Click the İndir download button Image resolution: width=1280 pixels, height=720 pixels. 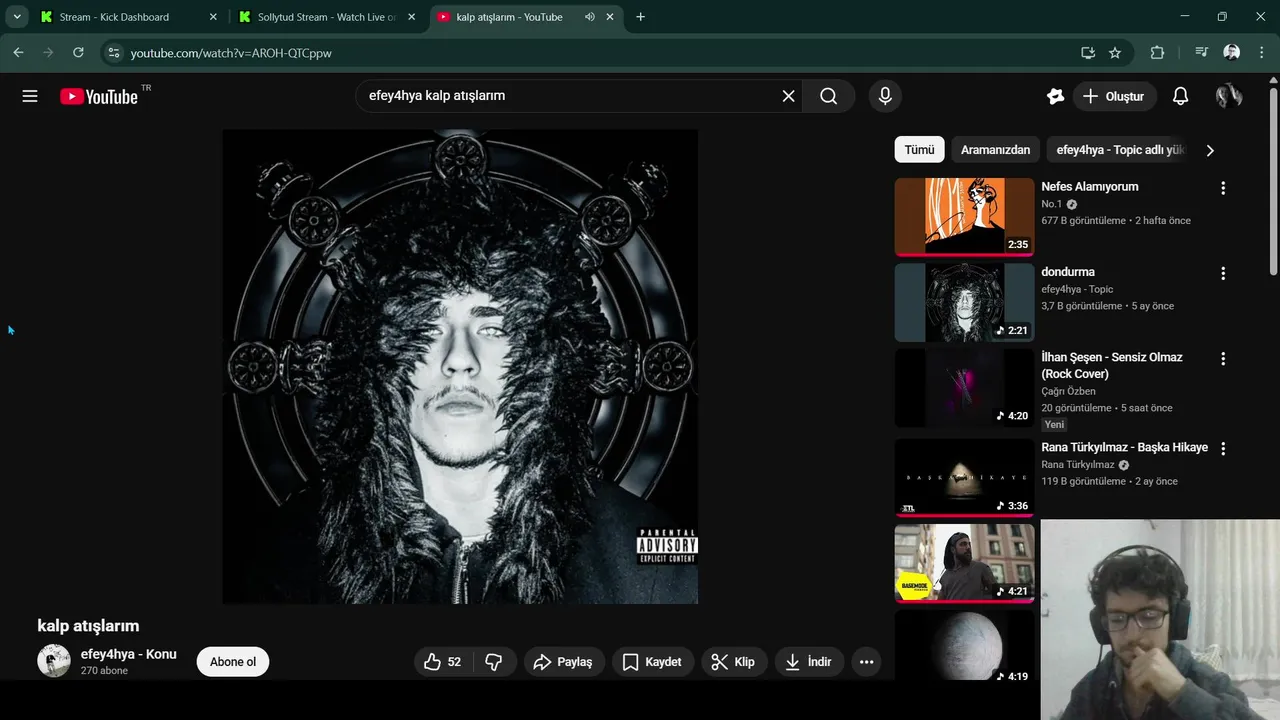tap(809, 662)
